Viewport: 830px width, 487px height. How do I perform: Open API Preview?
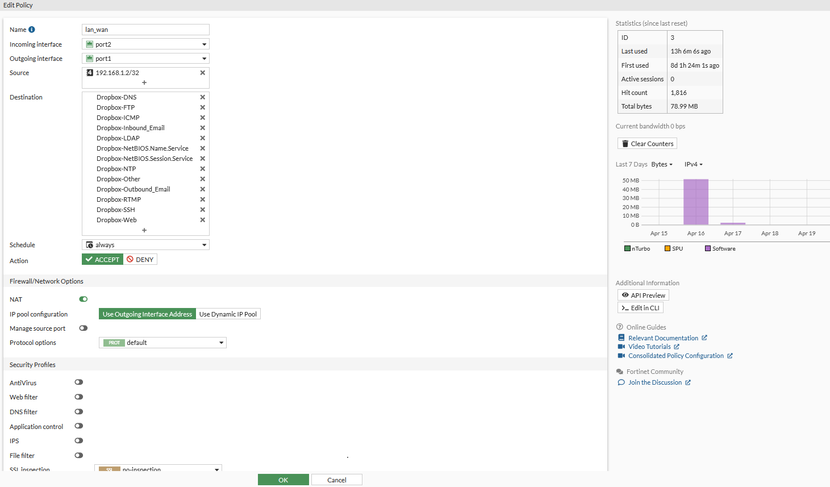coord(643,295)
